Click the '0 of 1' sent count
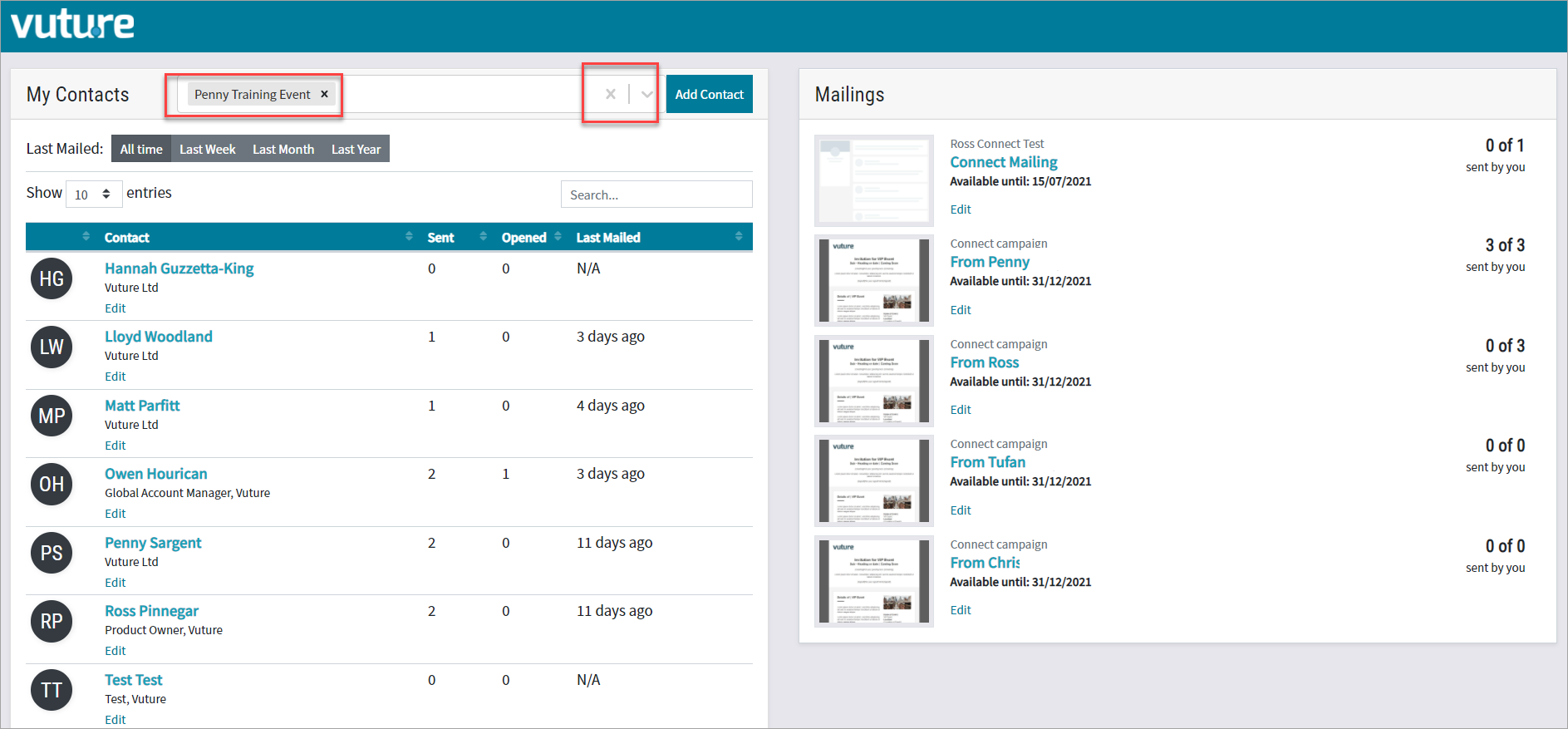The image size is (1568, 729). [x=1505, y=145]
